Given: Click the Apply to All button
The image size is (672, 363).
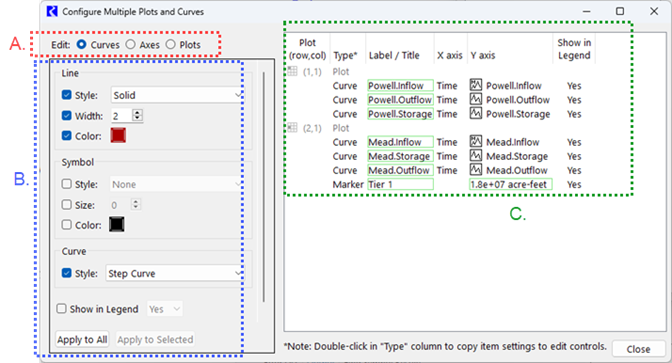Looking at the screenshot, I should coord(82,339).
